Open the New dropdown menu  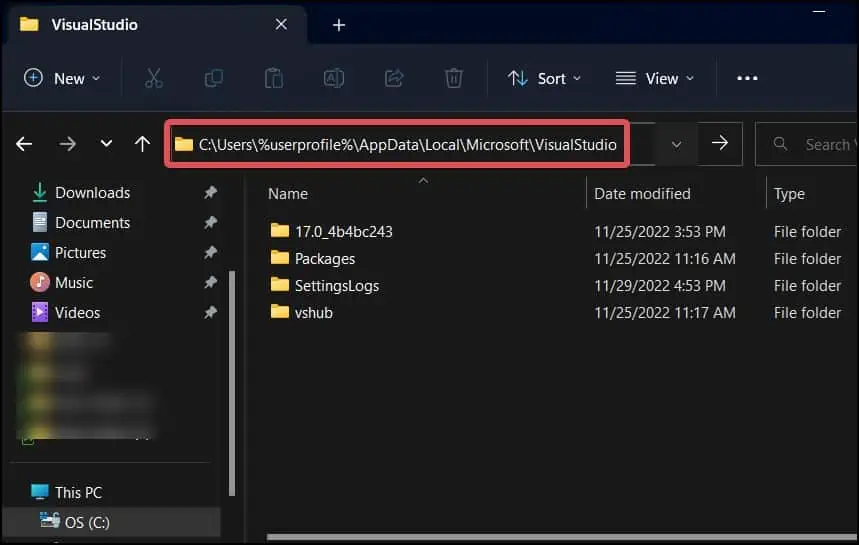tap(62, 78)
